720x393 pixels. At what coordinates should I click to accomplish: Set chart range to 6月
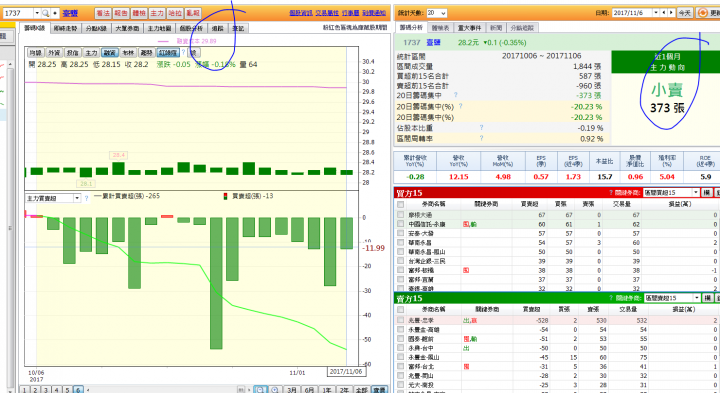(x=309, y=390)
